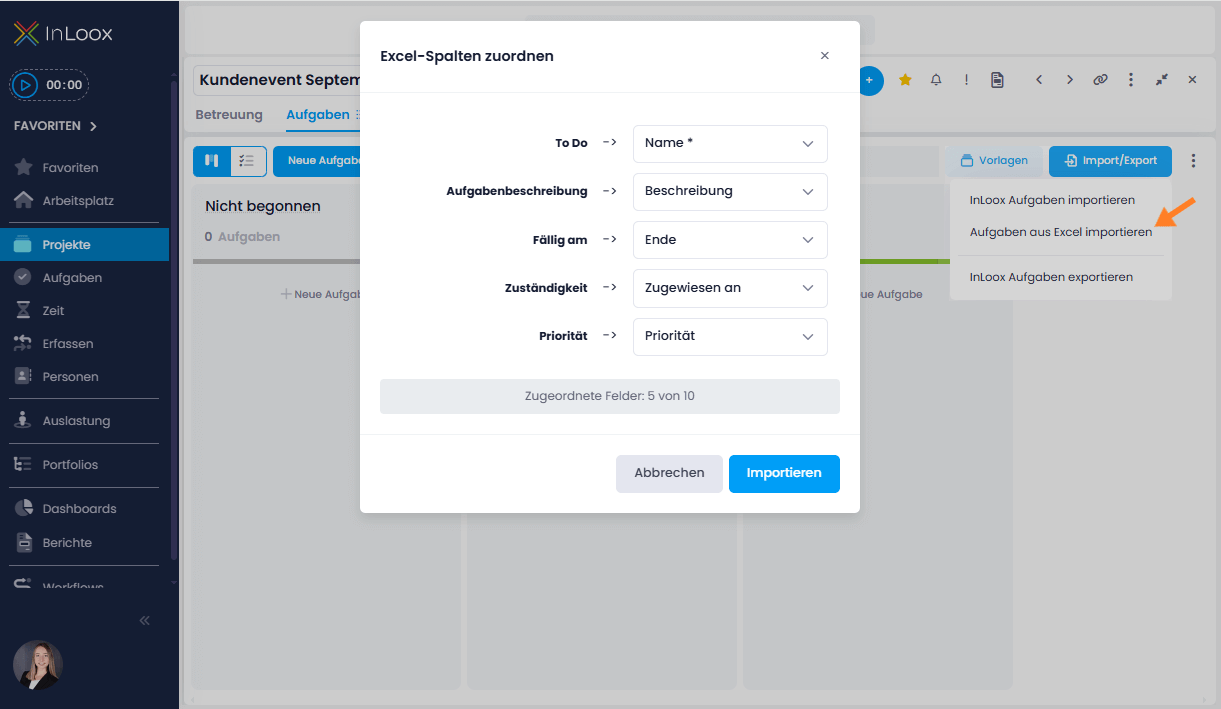Expand the Ende field dropdown
This screenshot has width=1221, height=709.
730,240
